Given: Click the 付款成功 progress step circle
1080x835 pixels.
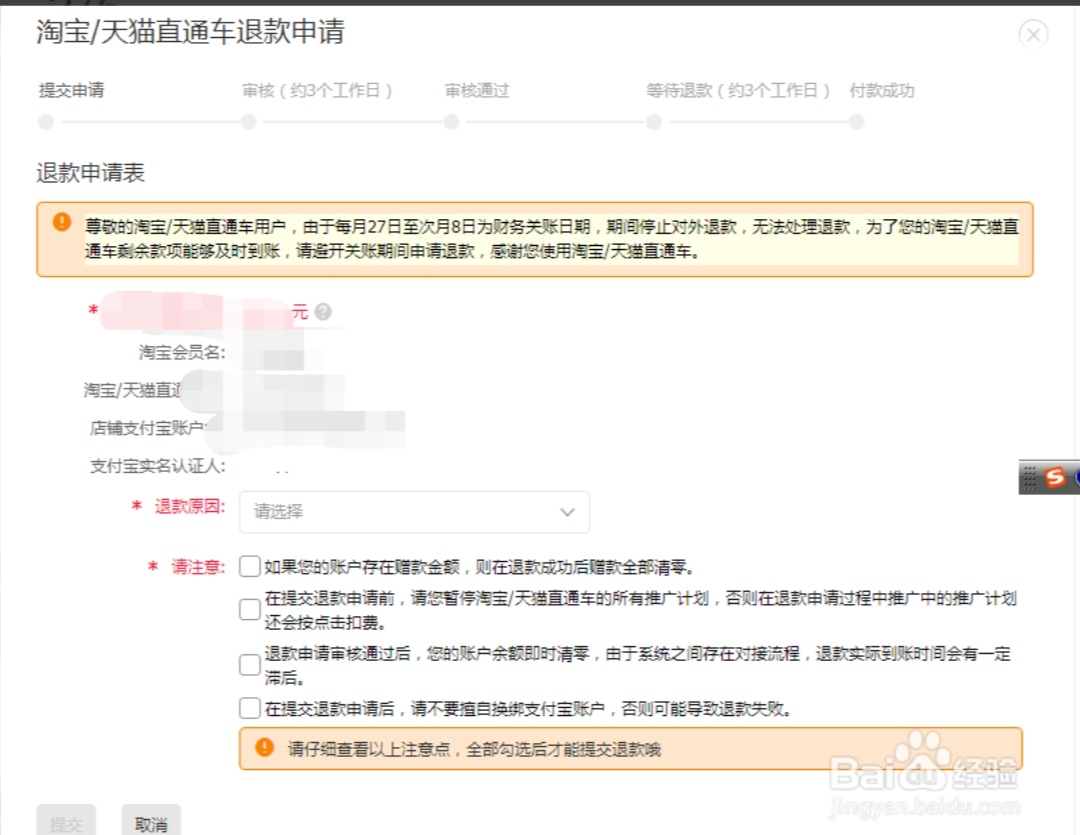Looking at the screenshot, I should pyautogui.click(x=856, y=121).
